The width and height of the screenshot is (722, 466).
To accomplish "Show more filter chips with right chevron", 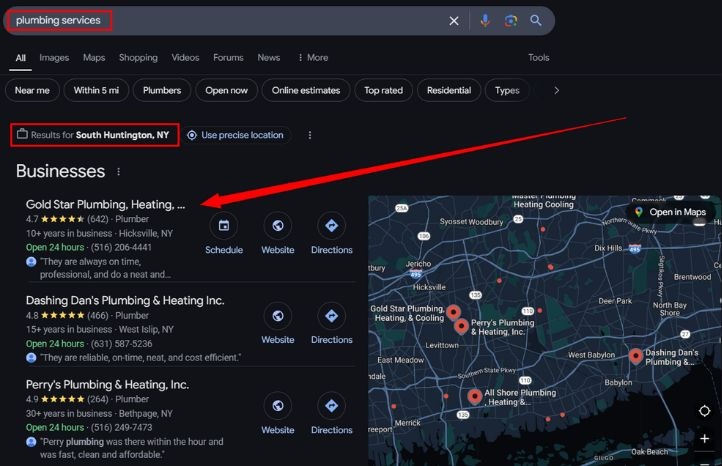I will pos(556,90).
